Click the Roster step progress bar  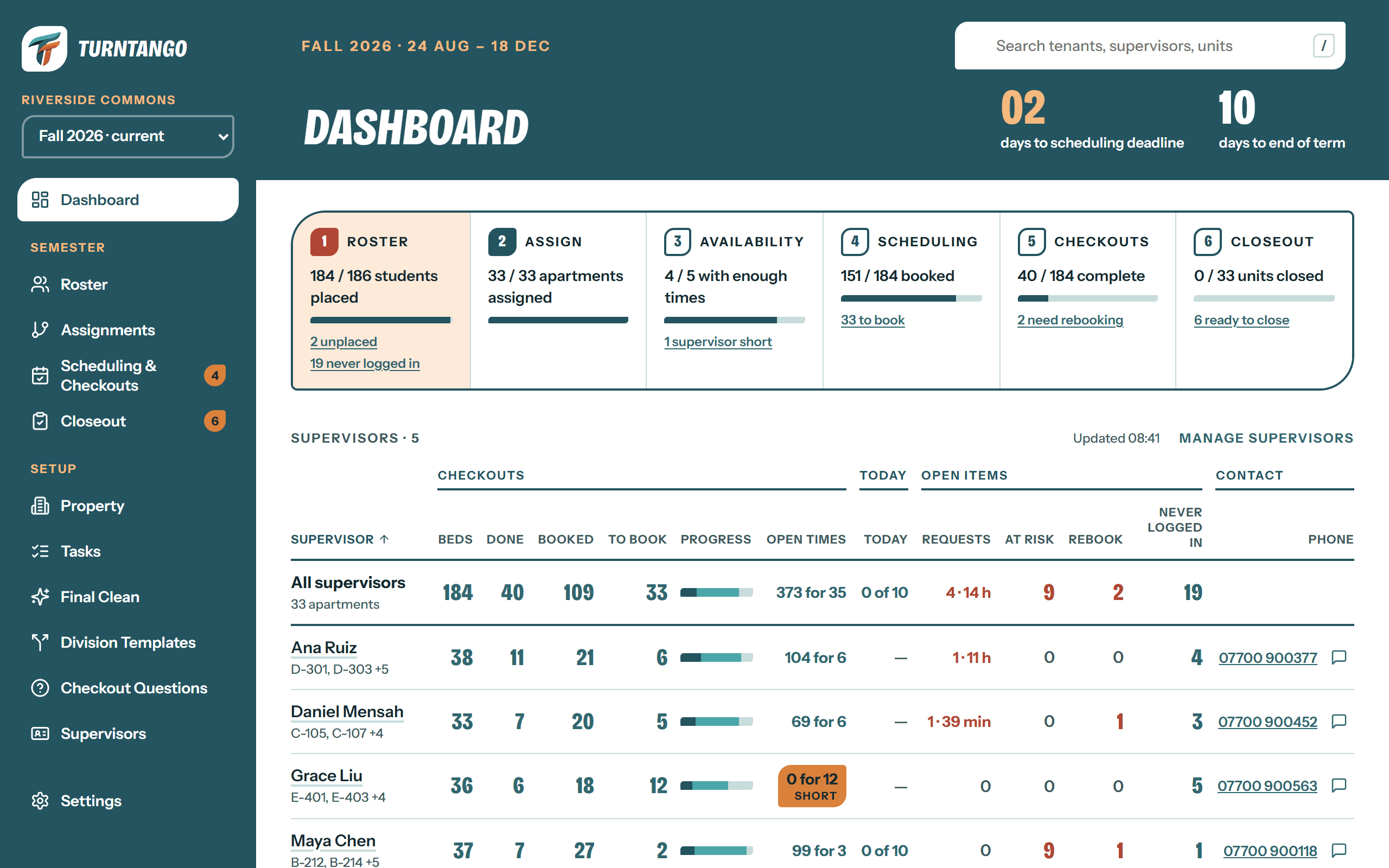tap(381, 320)
